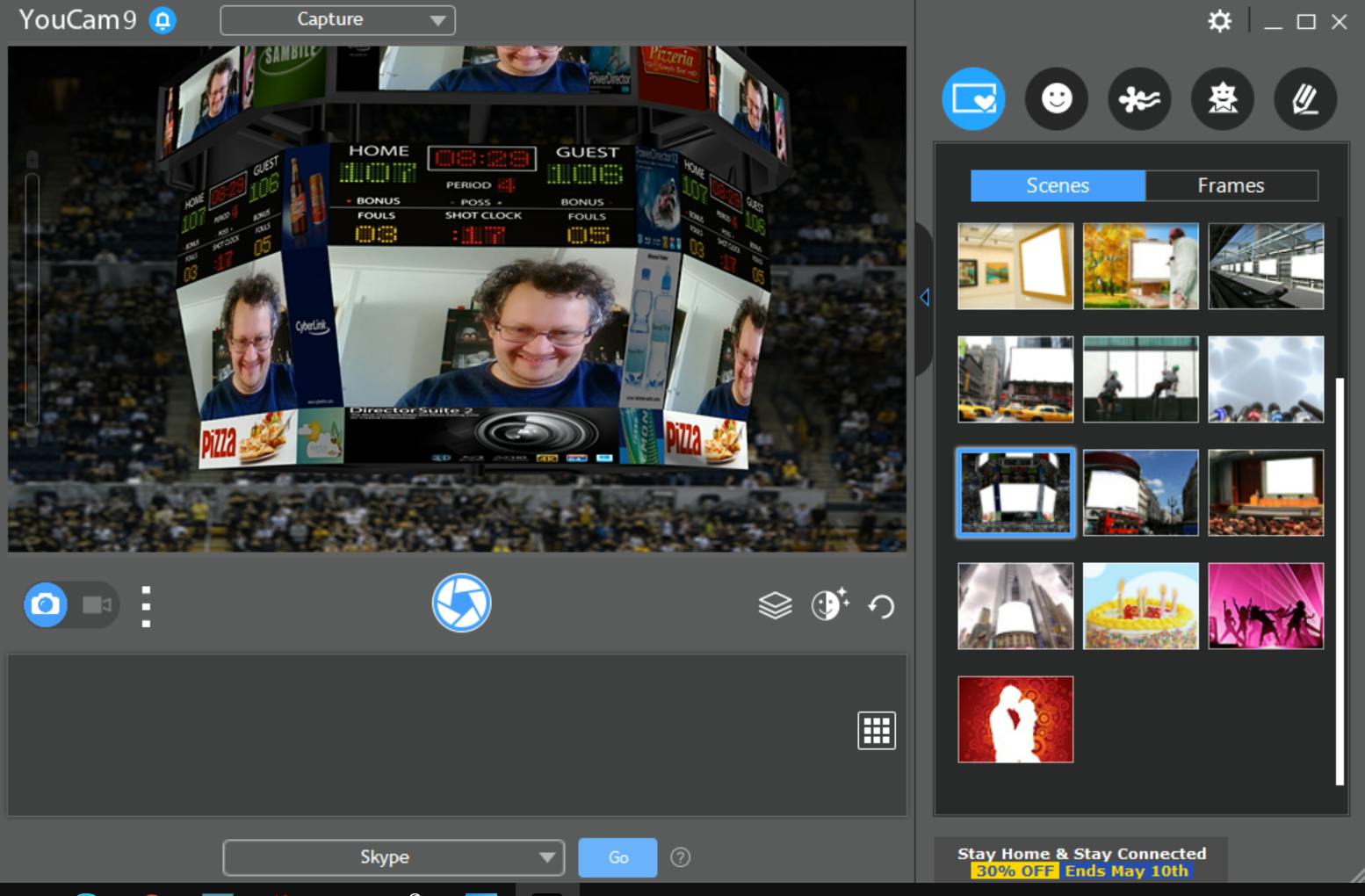Switch to video recording mode
The height and width of the screenshot is (896, 1365).
point(97,604)
